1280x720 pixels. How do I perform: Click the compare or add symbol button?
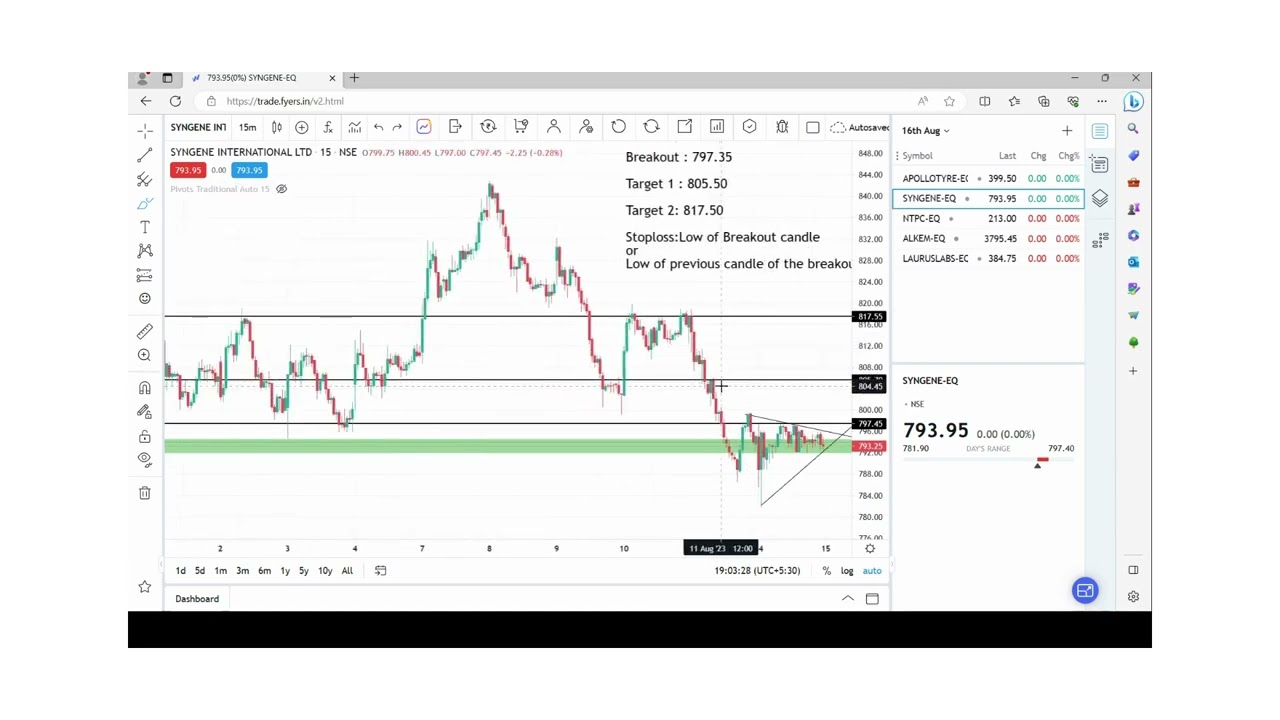[x=301, y=127]
